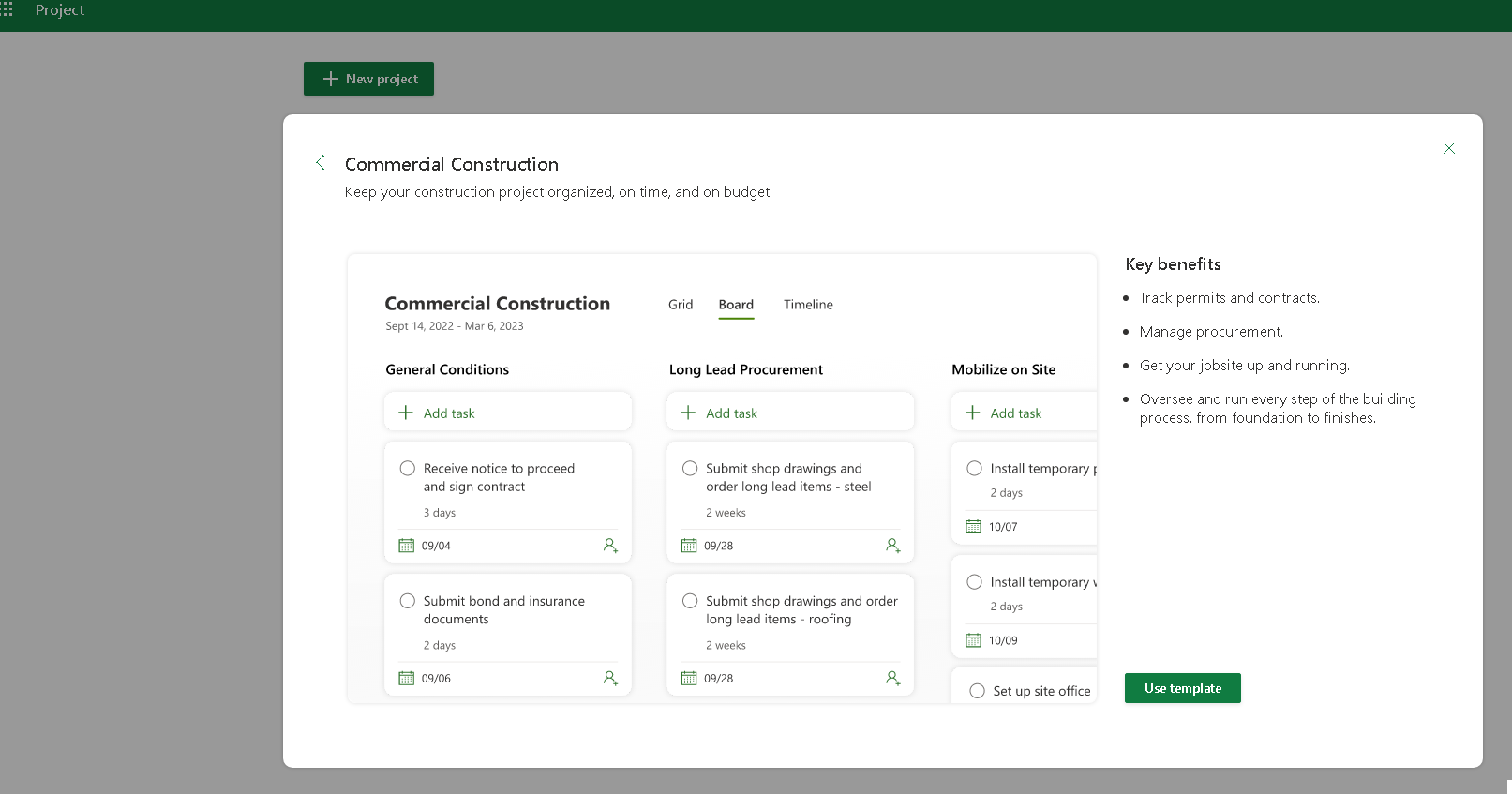Add task under Long Lead Procurement
The width and height of the screenshot is (1512, 795).
click(x=790, y=412)
